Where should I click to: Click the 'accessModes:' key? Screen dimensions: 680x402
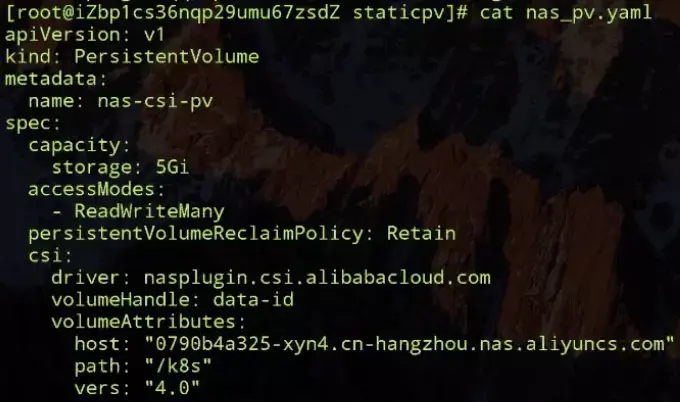coord(96,190)
